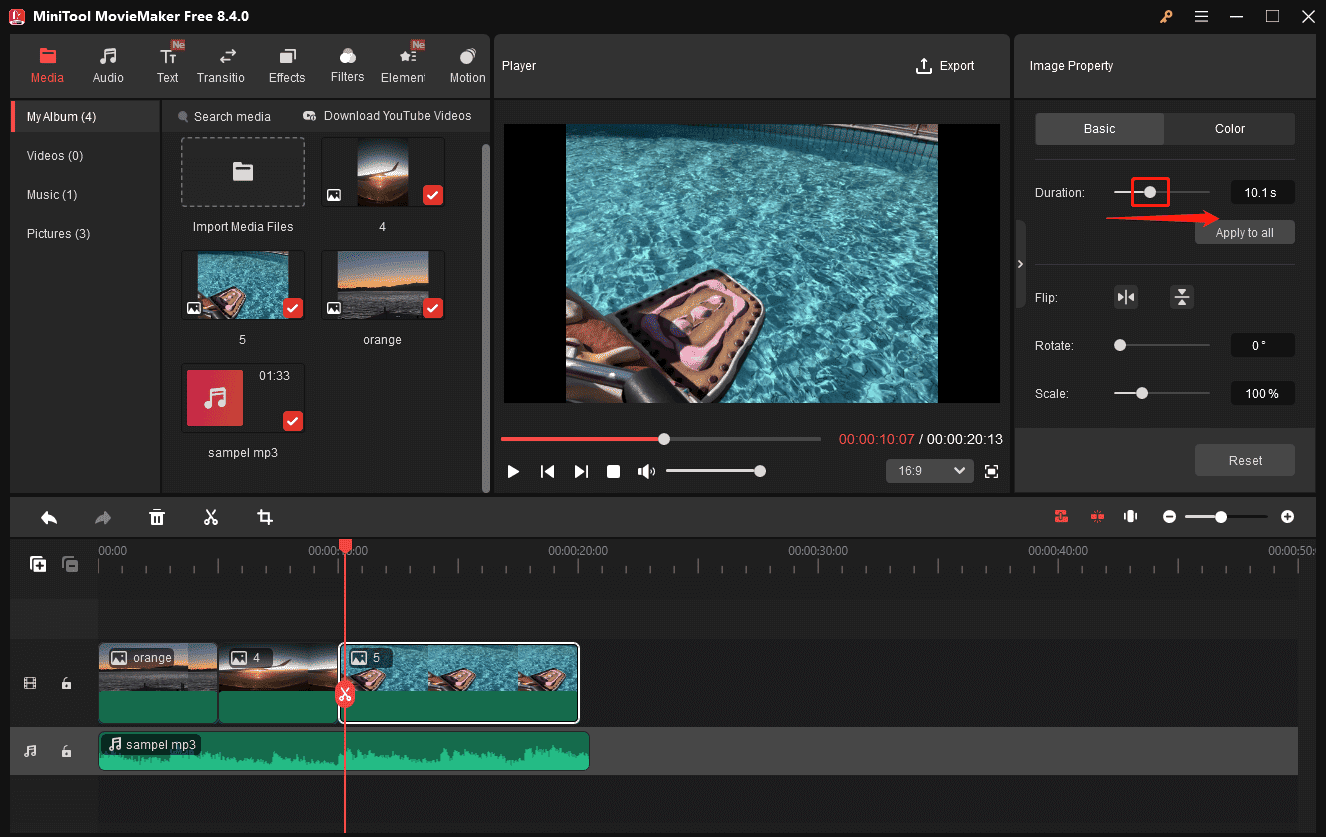Screen dimensions: 1326x837
Task: Open the 16:9 aspect ratio dropdown
Action: 929,470
